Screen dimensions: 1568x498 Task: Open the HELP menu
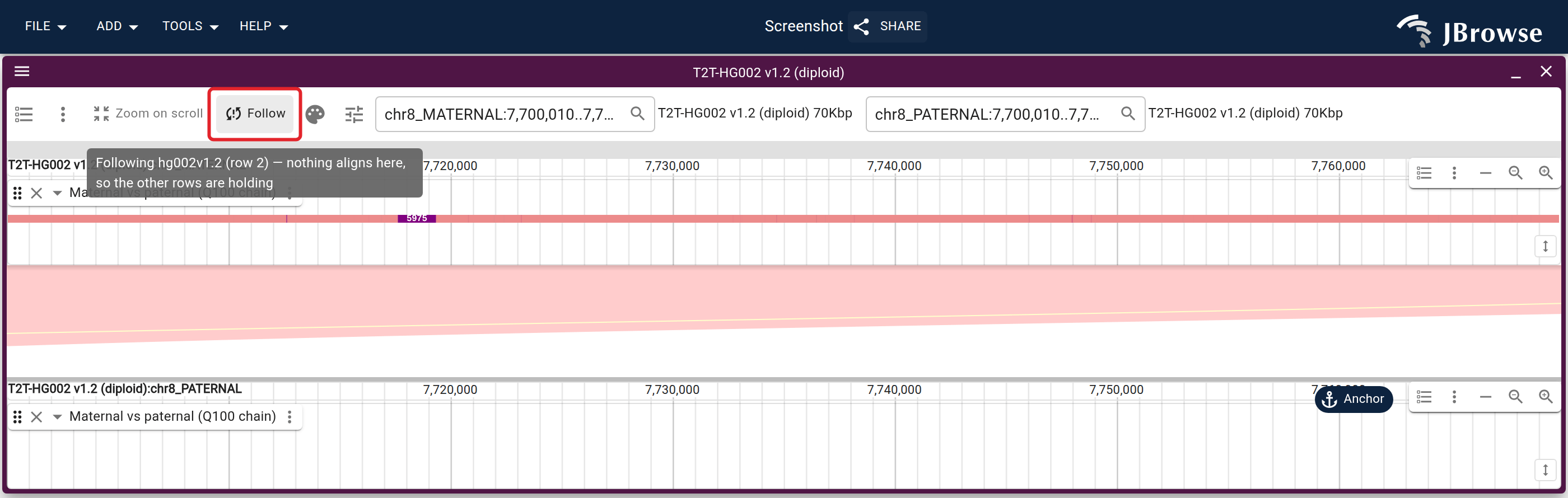pyautogui.click(x=264, y=26)
